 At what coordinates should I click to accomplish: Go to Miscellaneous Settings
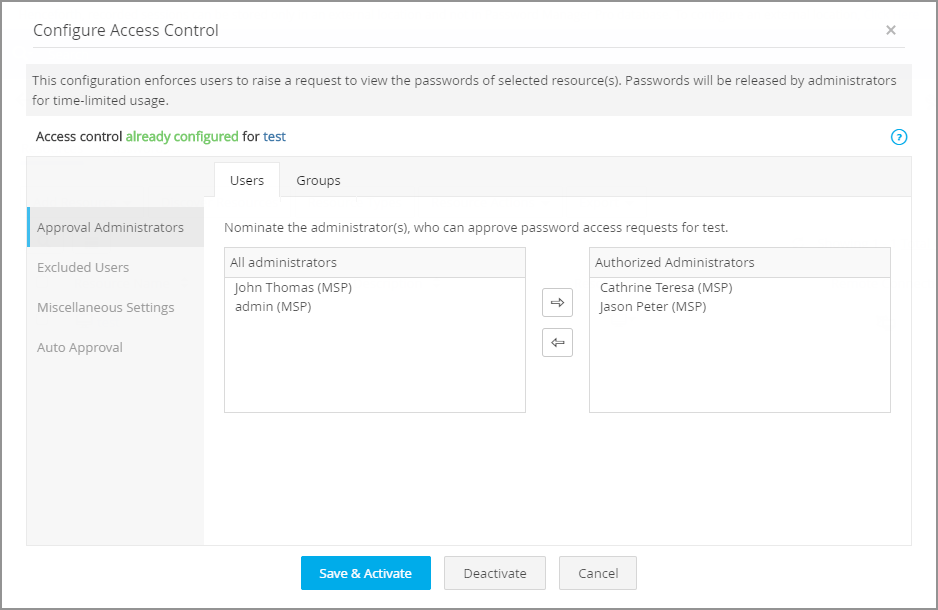coord(105,307)
